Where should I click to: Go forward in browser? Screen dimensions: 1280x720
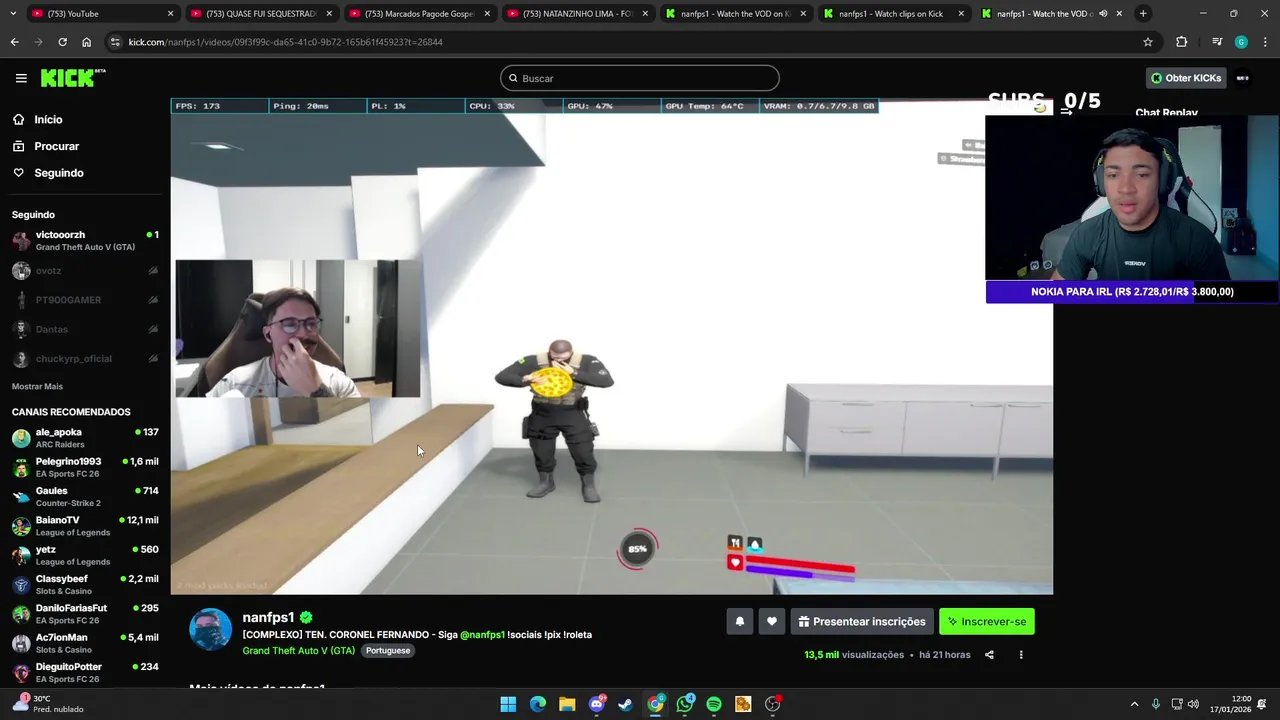coord(38,42)
